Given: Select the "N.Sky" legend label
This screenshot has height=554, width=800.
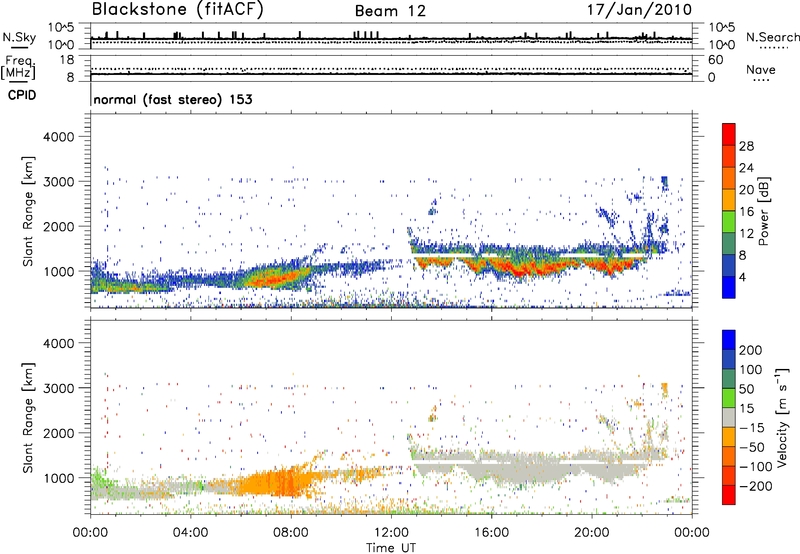Looking at the screenshot, I should tap(19, 37).
